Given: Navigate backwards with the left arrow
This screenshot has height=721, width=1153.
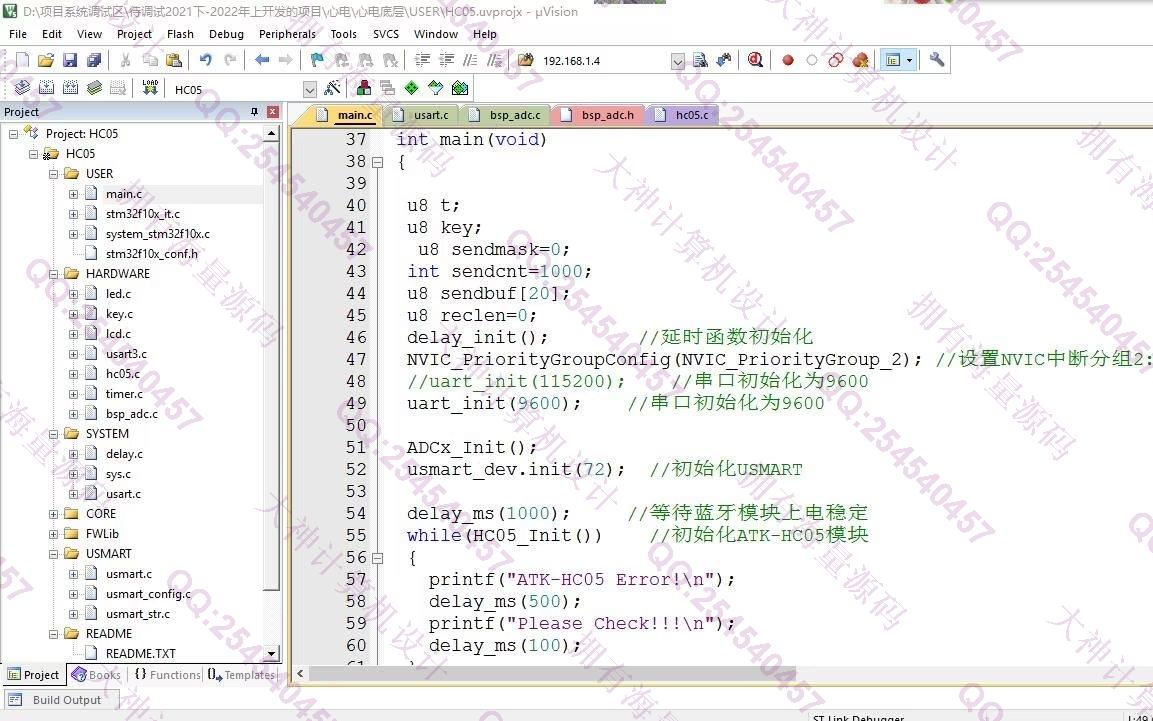Looking at the screenshot, I should [262, 60].
